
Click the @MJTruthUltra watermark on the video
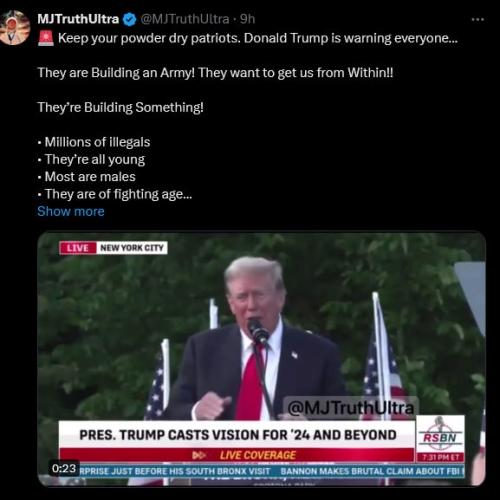(x=350, y=407)
